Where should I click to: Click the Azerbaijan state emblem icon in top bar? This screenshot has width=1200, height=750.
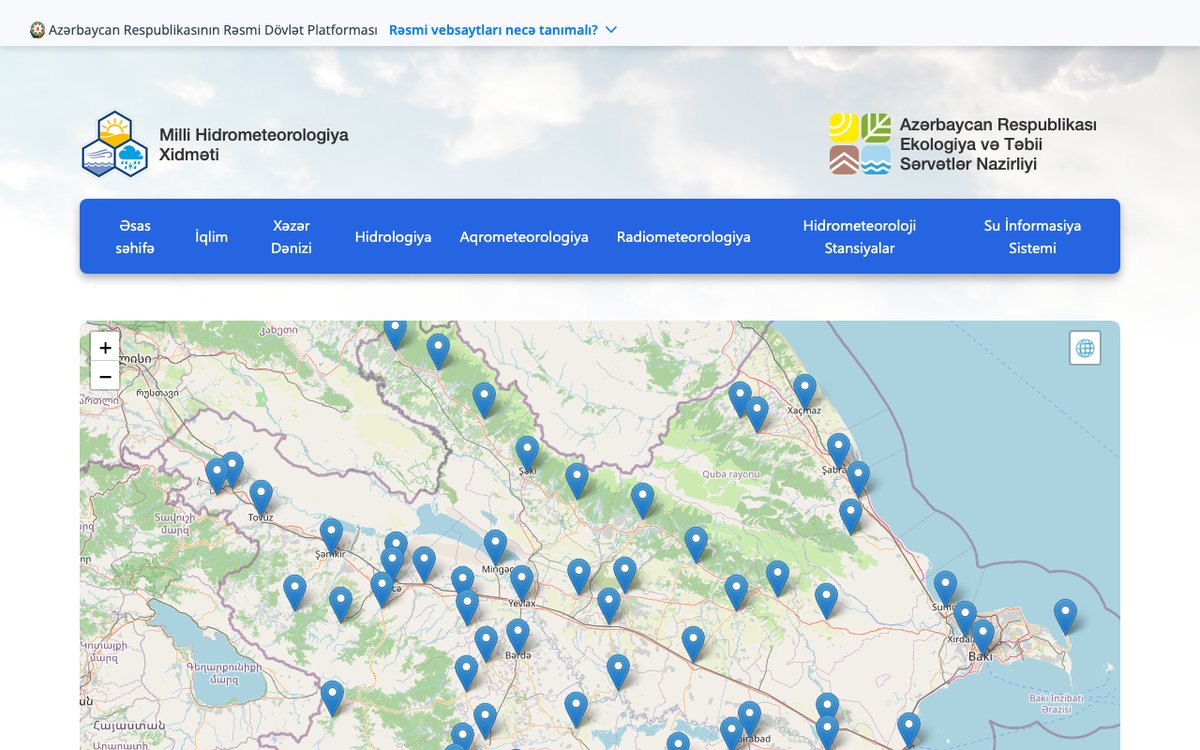click(38, 30)
